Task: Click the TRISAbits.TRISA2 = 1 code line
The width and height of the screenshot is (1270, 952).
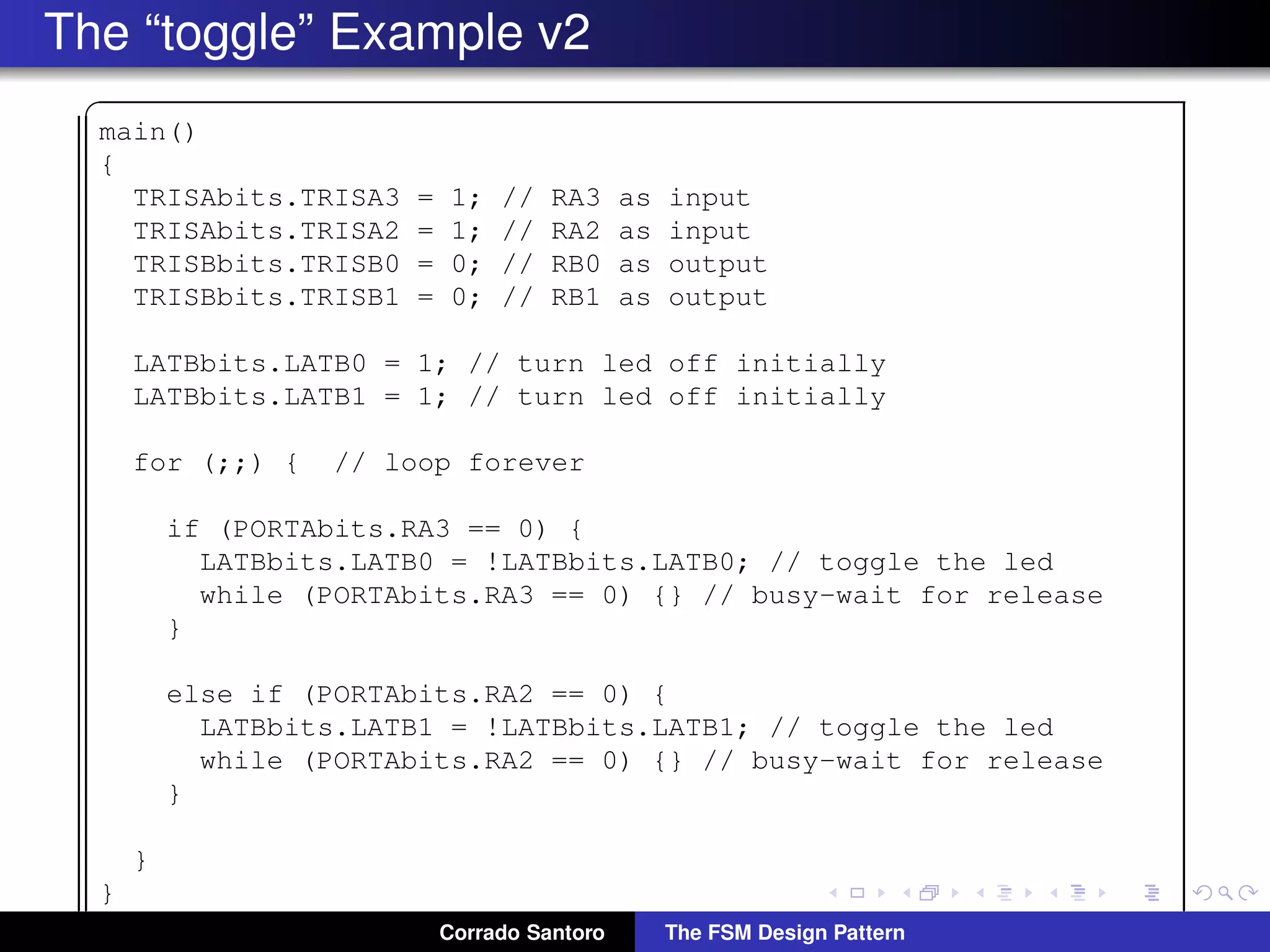Action: 442,231
